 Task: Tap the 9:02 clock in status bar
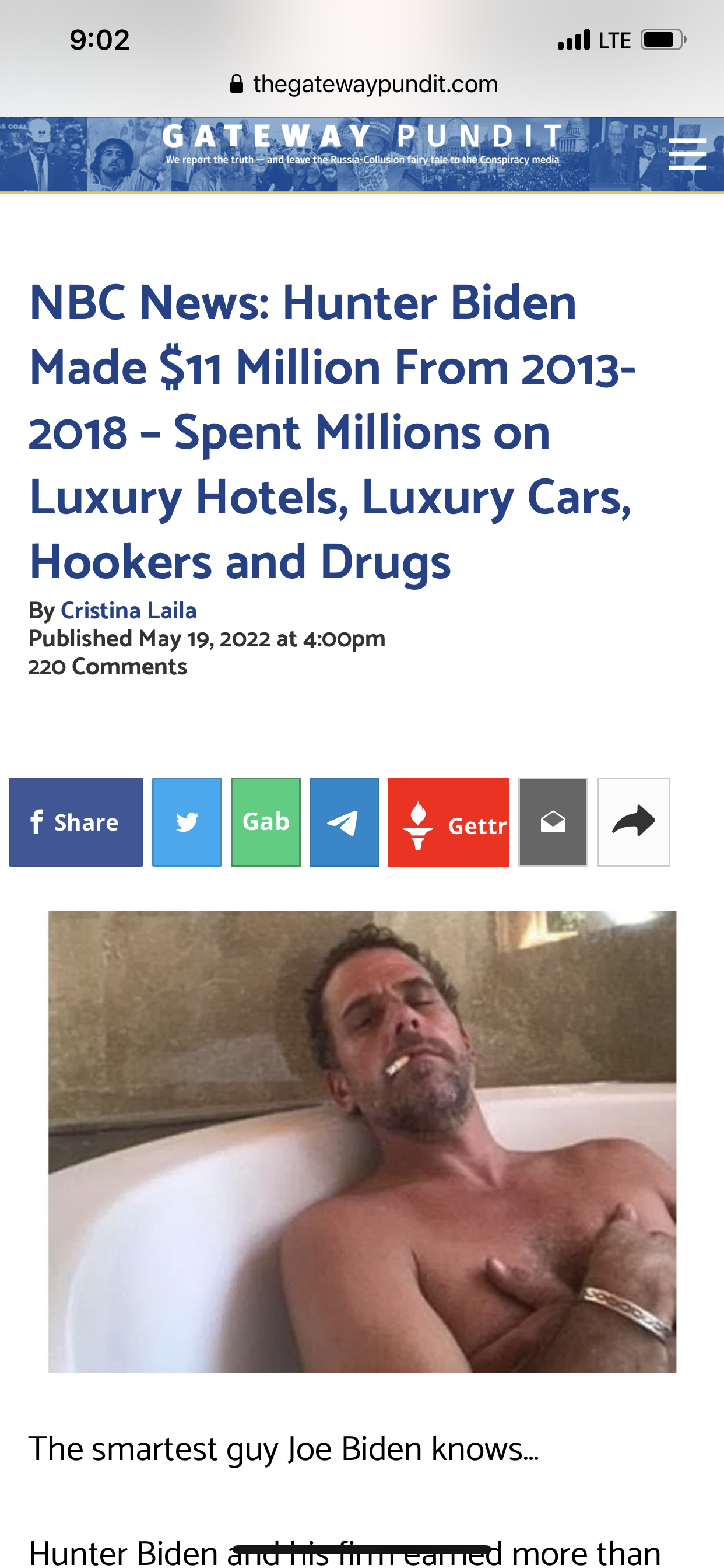pyautogui.click(x=100, y=40)
